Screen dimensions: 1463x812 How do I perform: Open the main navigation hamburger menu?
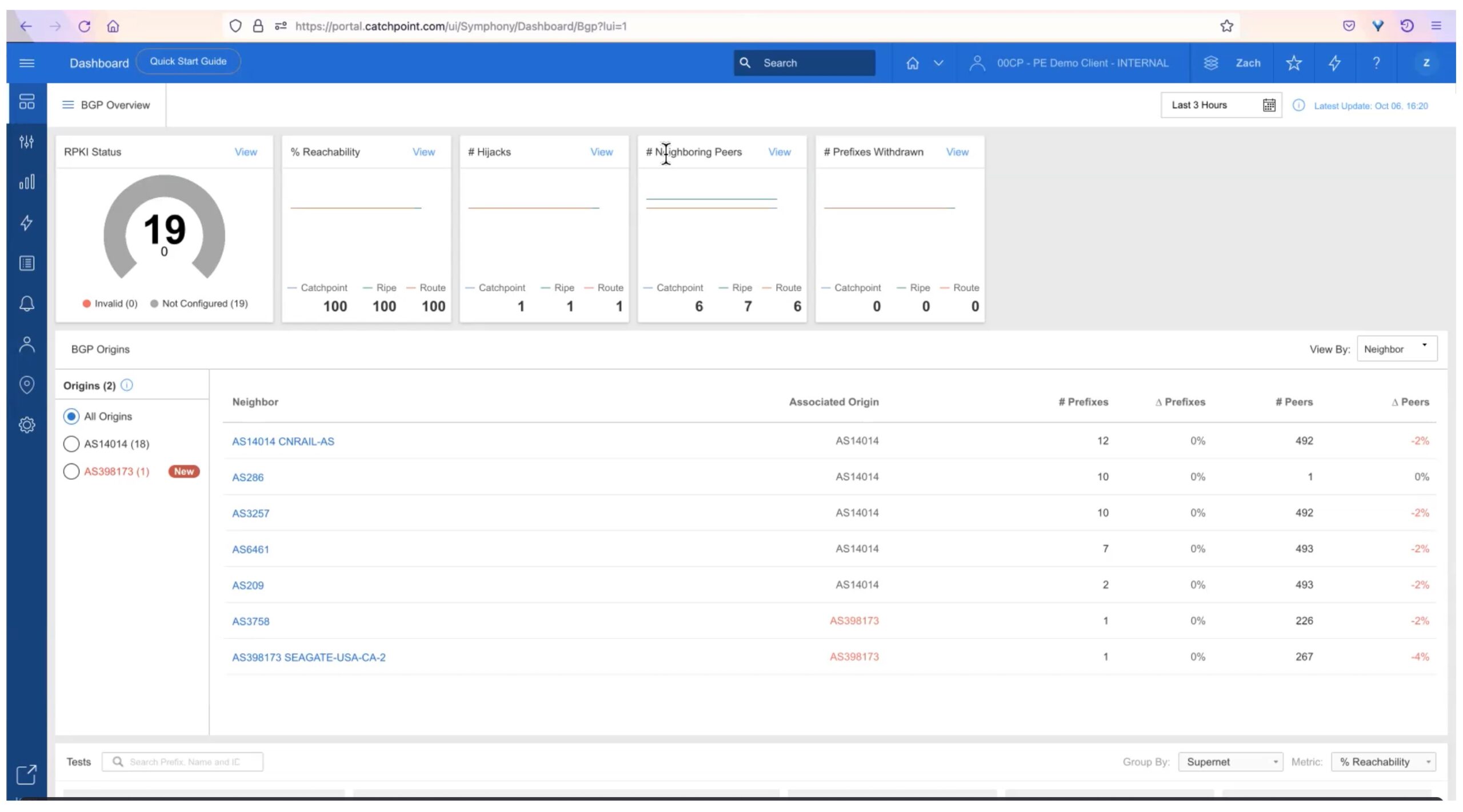(27, 63)
